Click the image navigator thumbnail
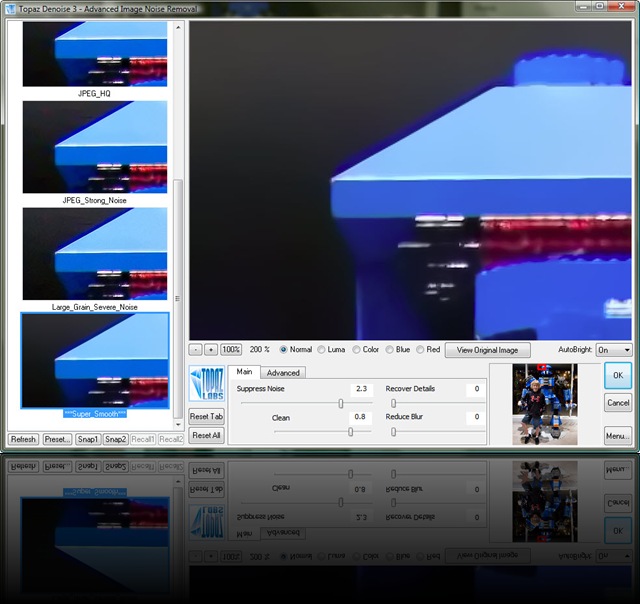This screenshot has height=604, width=640. tap(545, 404)
